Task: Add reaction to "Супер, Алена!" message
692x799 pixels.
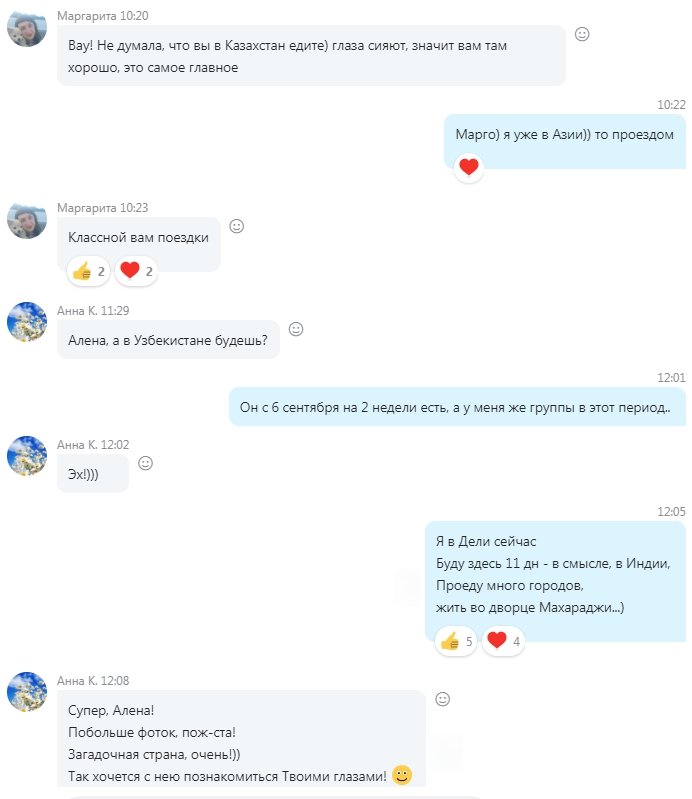Action: point(443,699)
